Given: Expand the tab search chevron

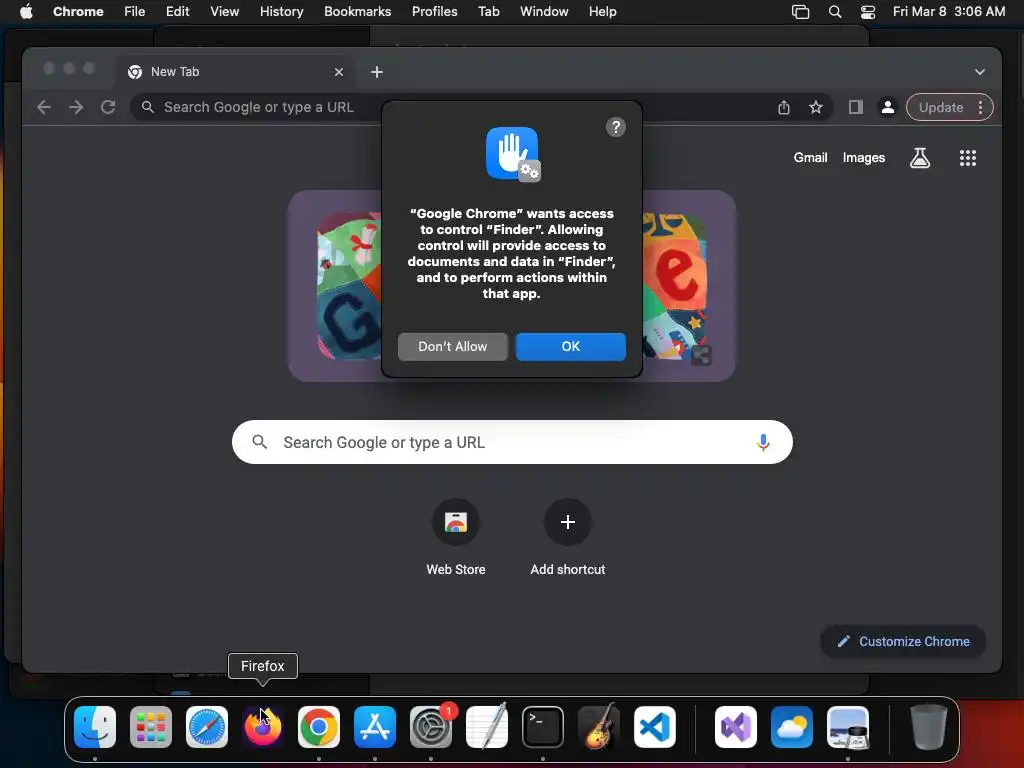Looking at the screenshot, I should pos(980,72).
